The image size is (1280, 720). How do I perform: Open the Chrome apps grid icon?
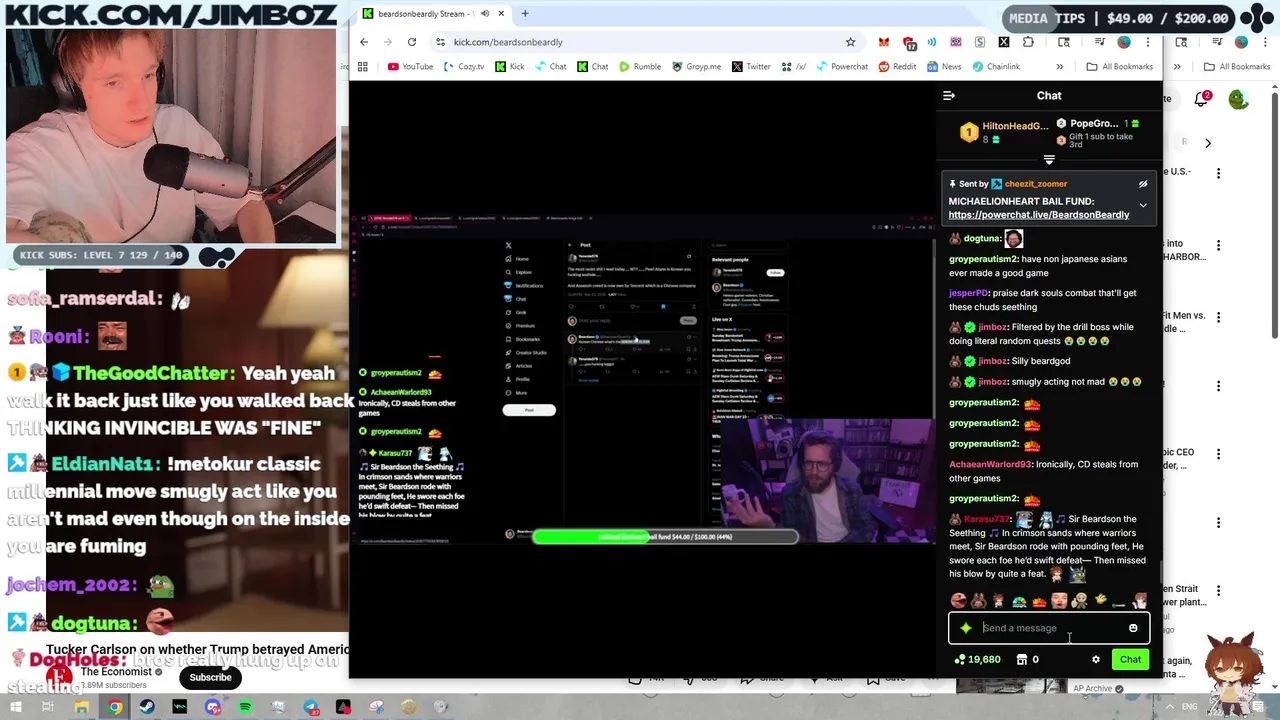pyautogui.click(x=363, y=67)
